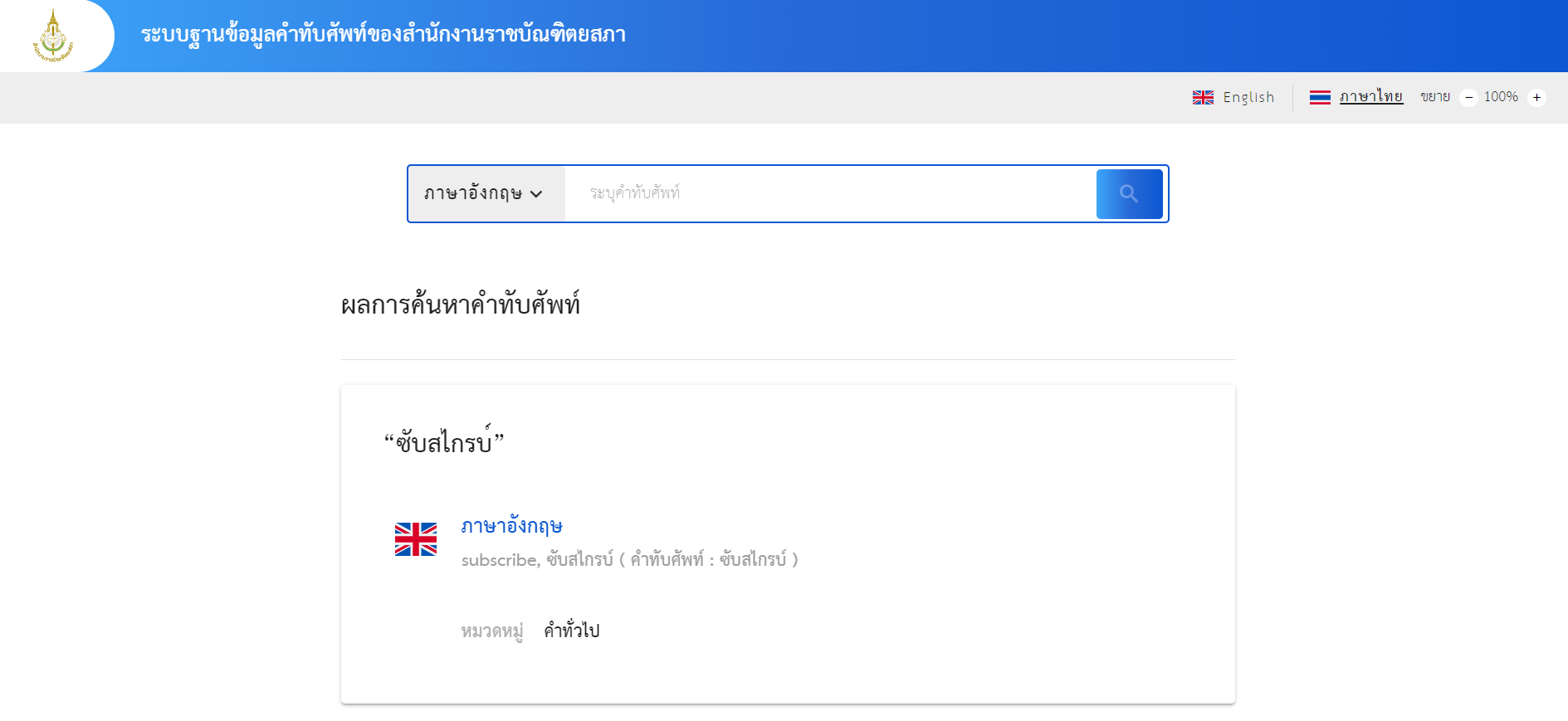Decrease text size with the minus button
Image resolution: width=1568 pixels, height=721 pixels.
coord(1468,97)
